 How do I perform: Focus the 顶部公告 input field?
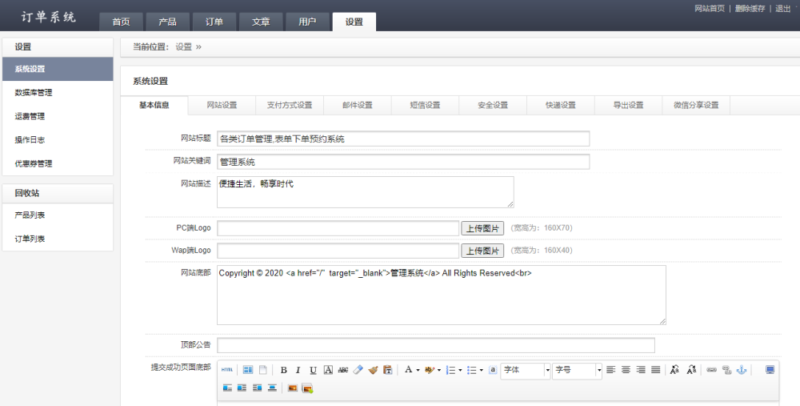(x=436, y=345)
